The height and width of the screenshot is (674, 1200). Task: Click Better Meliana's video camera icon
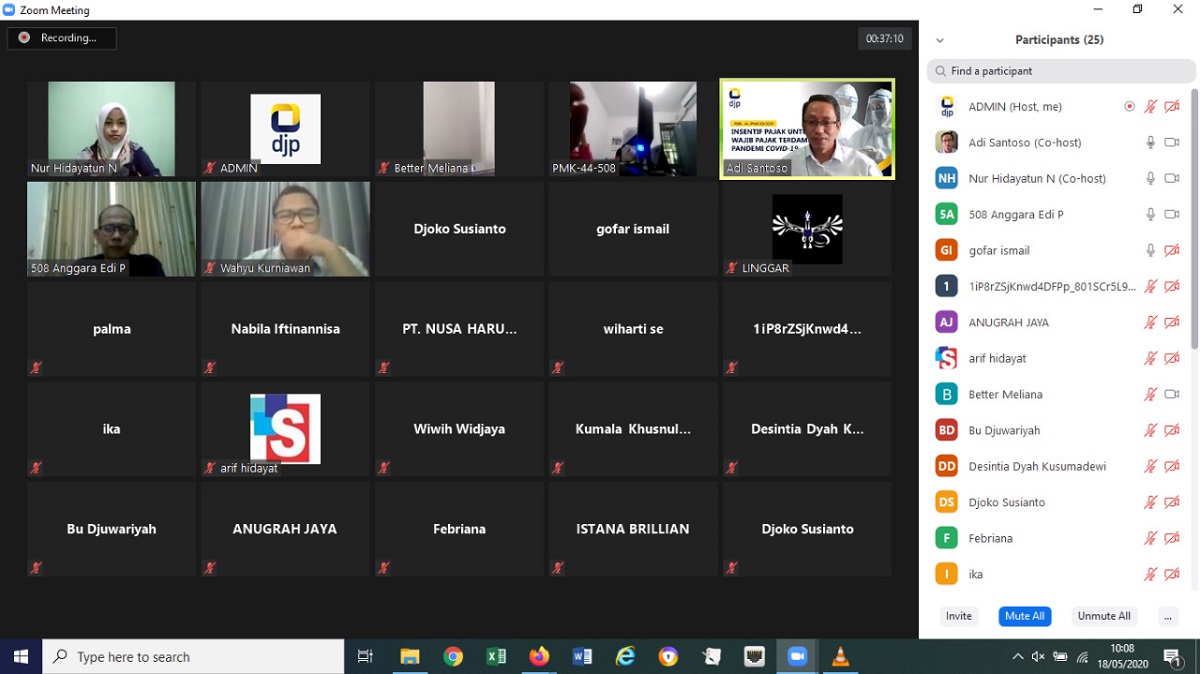(x=1171, y=395)
